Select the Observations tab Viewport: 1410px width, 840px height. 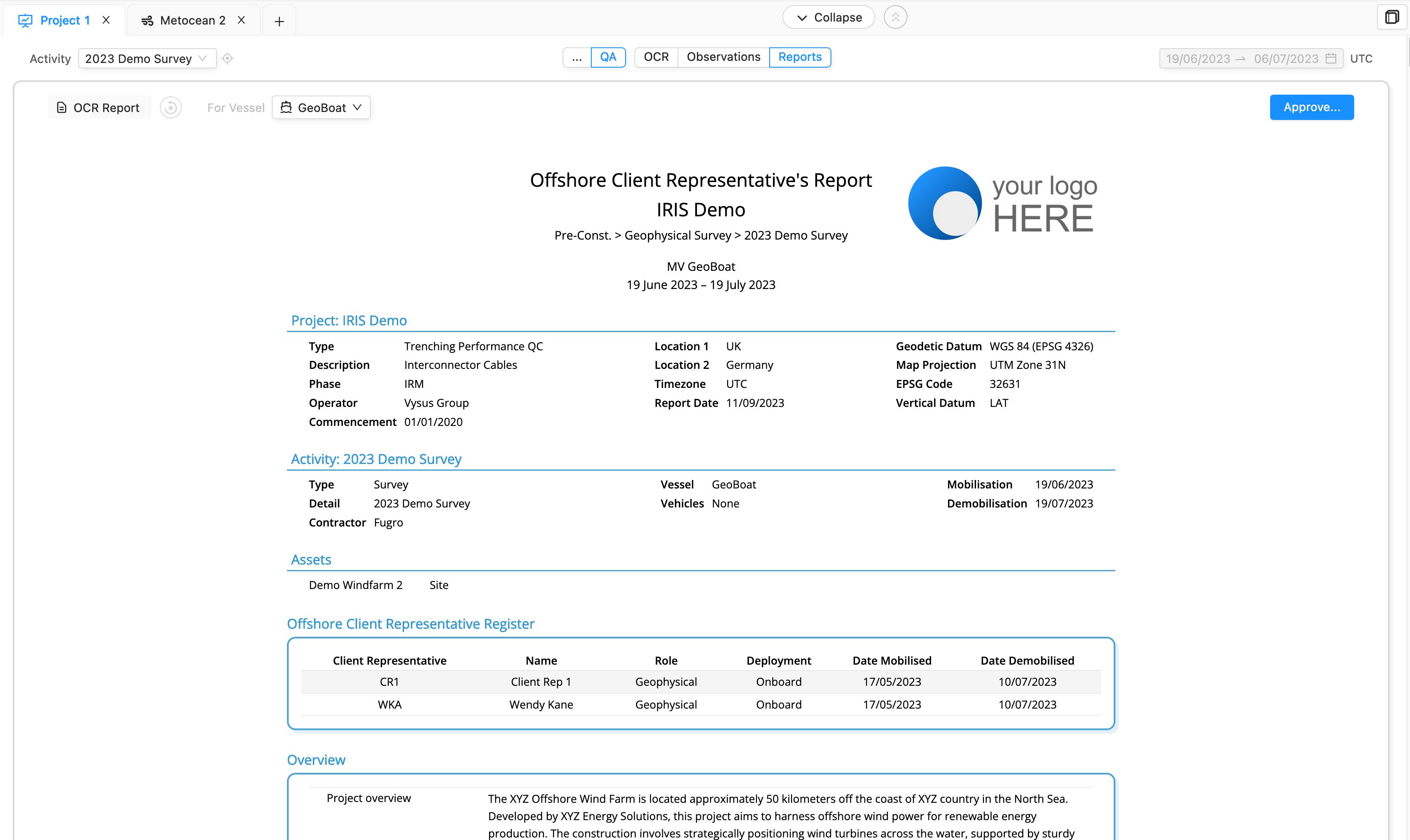tap(724, 57)
